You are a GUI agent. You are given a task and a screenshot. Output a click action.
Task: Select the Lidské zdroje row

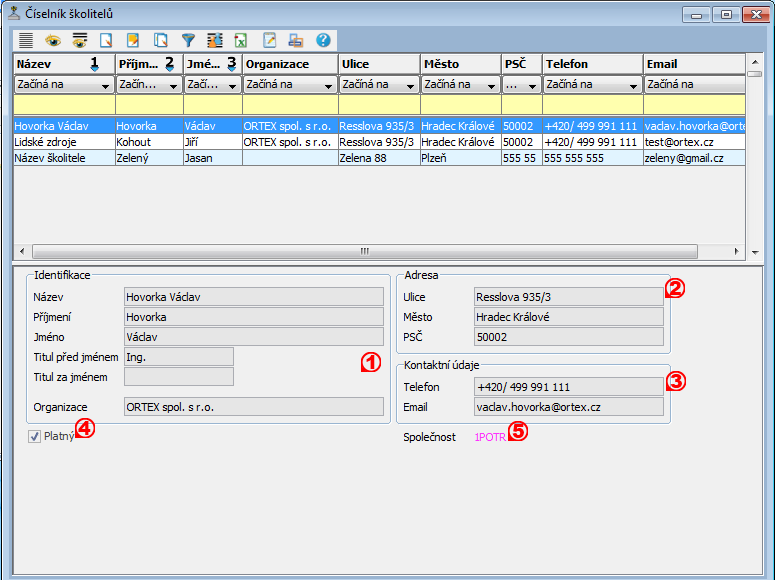(63, 142)
